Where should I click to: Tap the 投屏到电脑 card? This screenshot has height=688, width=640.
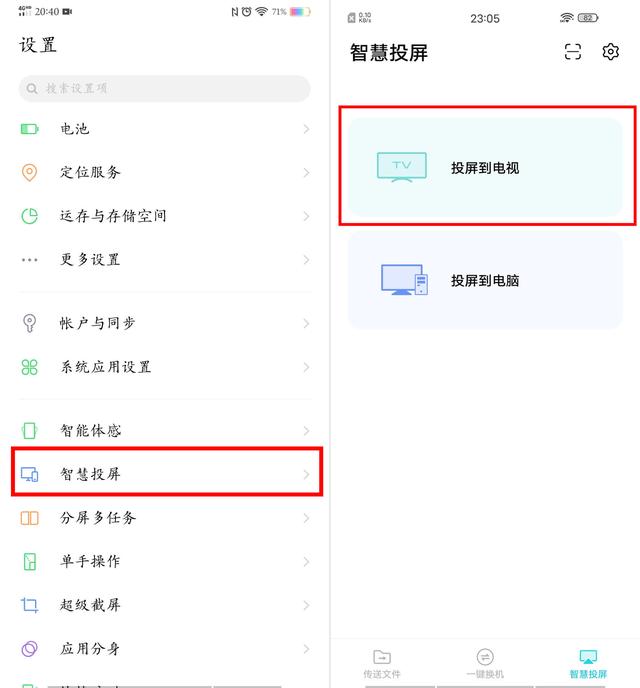(485, 281)
